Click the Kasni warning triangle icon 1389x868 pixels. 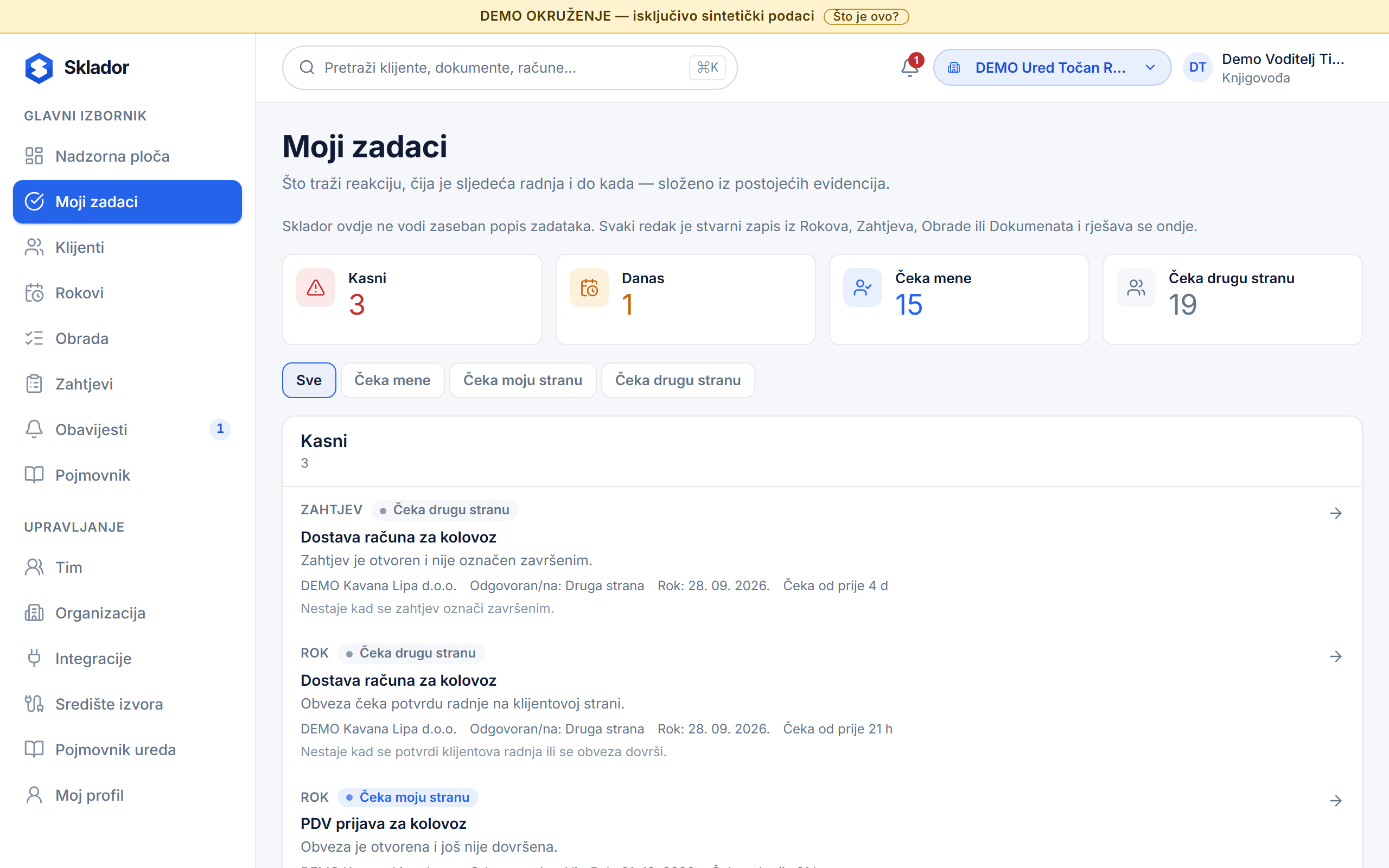316,288
